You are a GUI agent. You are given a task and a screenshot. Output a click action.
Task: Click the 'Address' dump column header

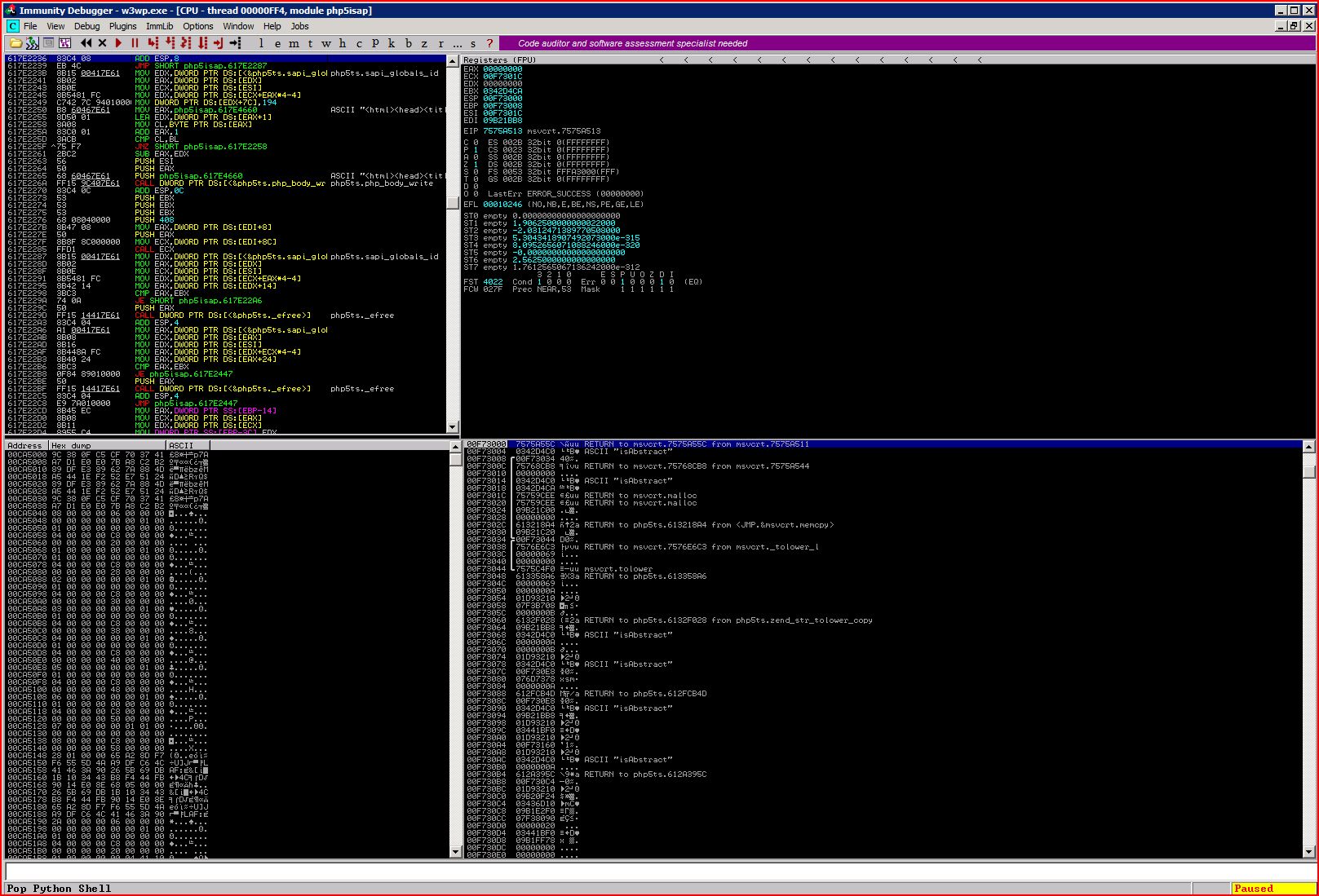[26, 445]
